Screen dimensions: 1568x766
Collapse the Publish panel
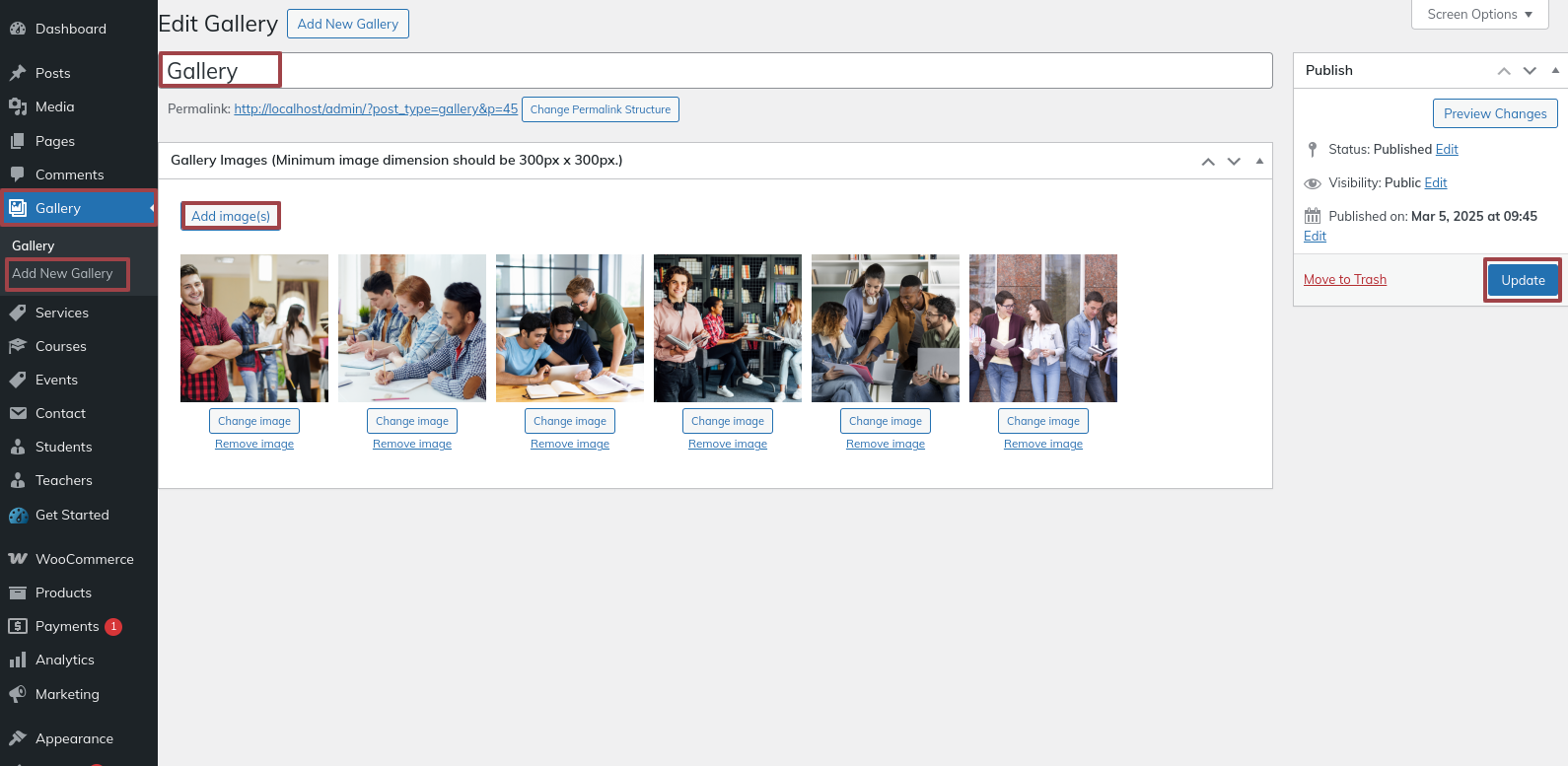tap(1555, 71)
